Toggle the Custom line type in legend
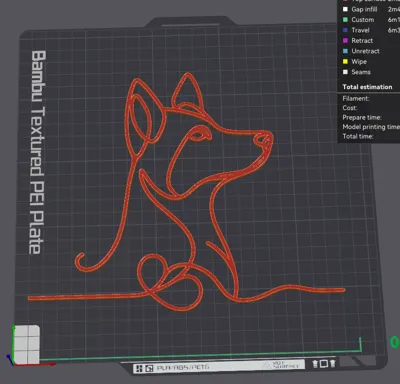 tap(359, 20)
